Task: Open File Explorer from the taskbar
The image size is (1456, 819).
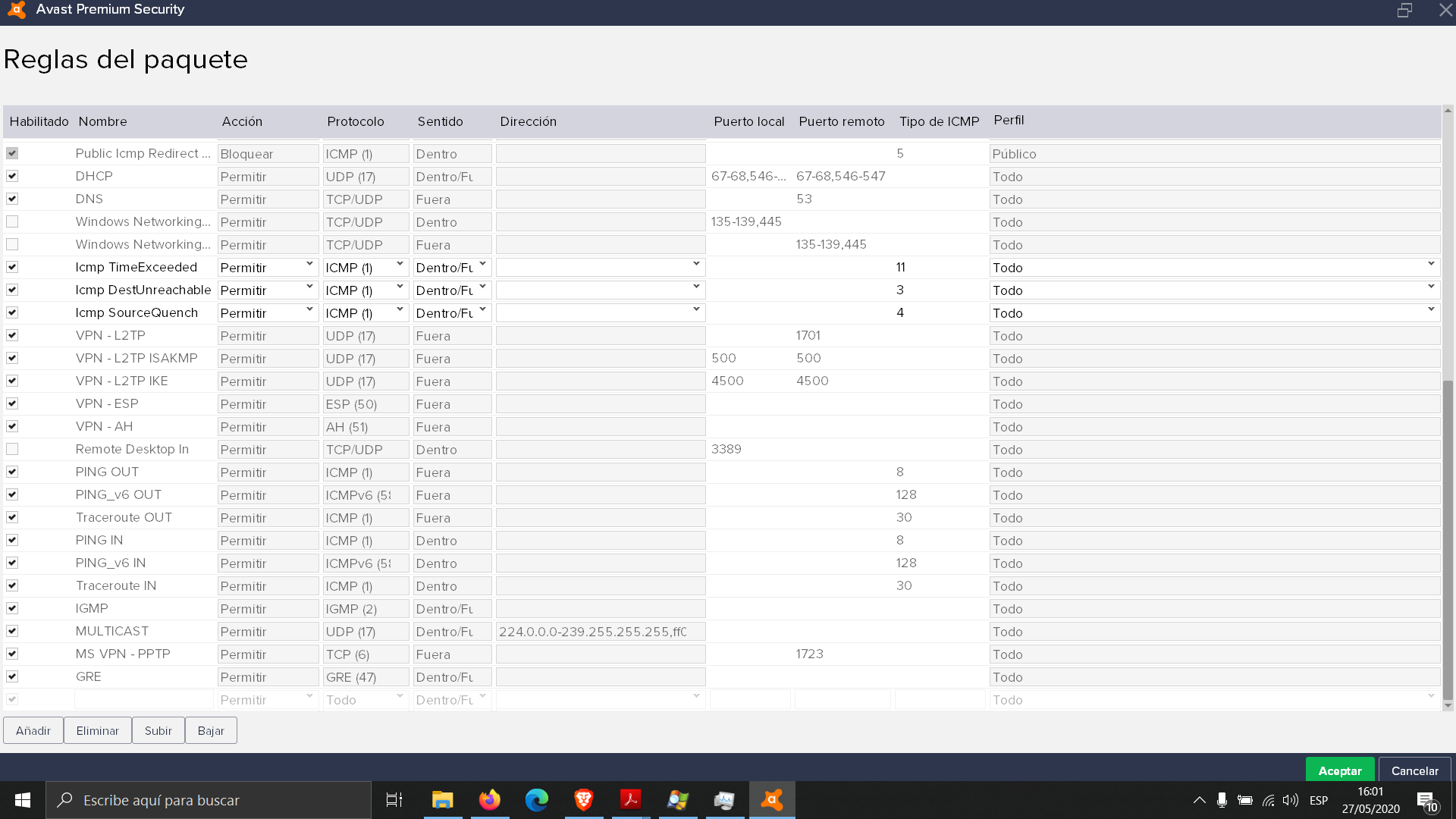Action: point(442,800)
